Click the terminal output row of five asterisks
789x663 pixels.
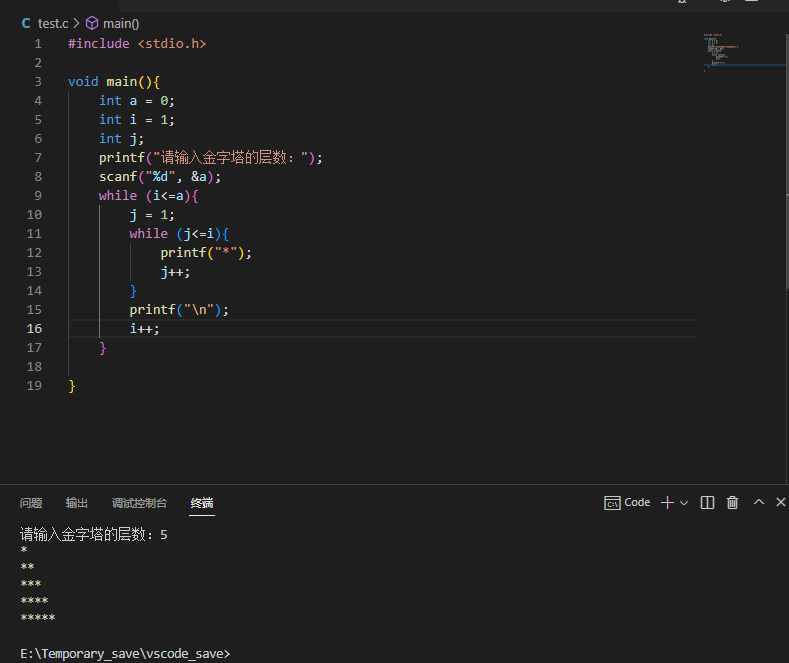[38, 618]
